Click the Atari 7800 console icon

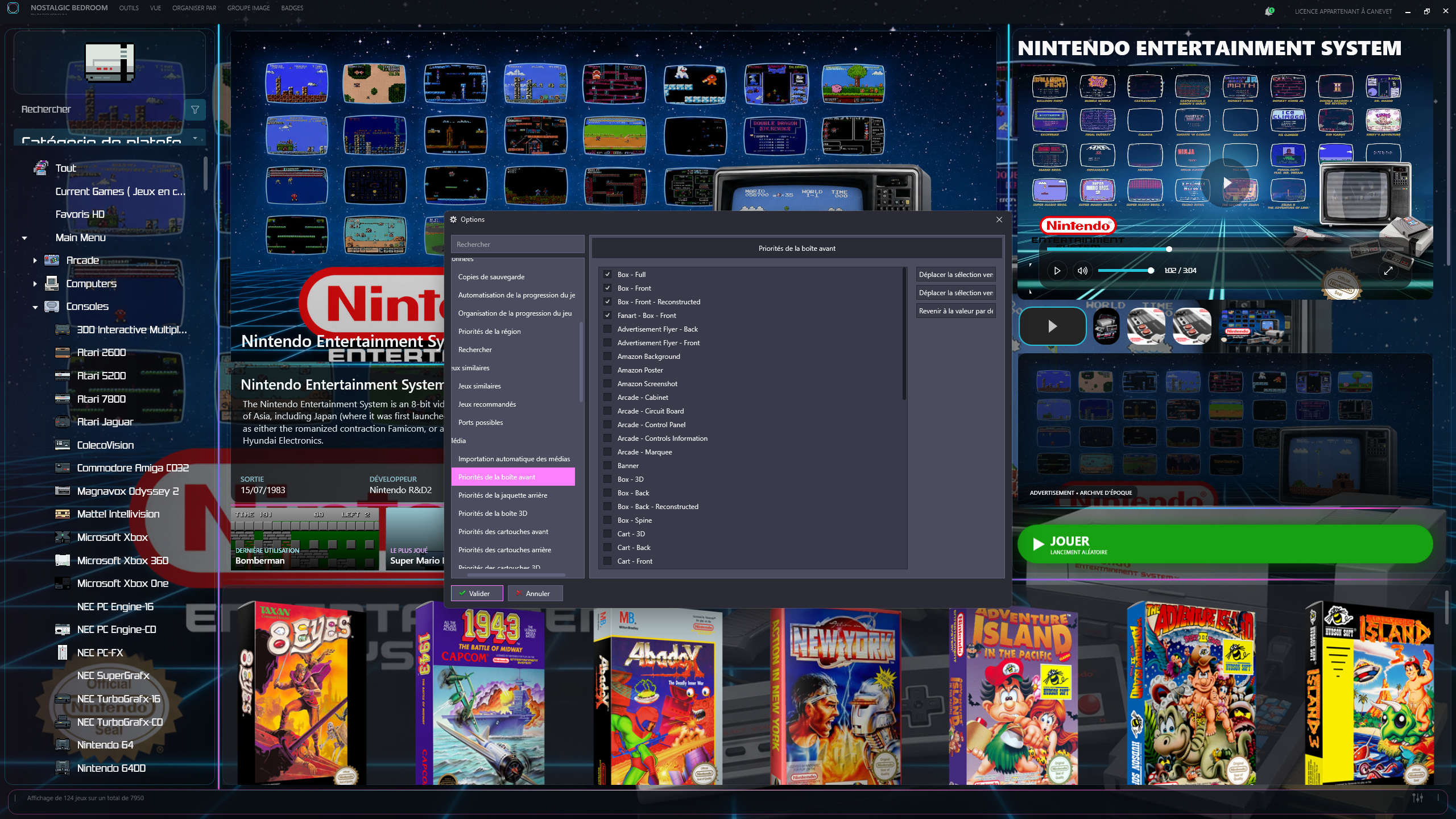pyautogui.click(x=63, y=399)
